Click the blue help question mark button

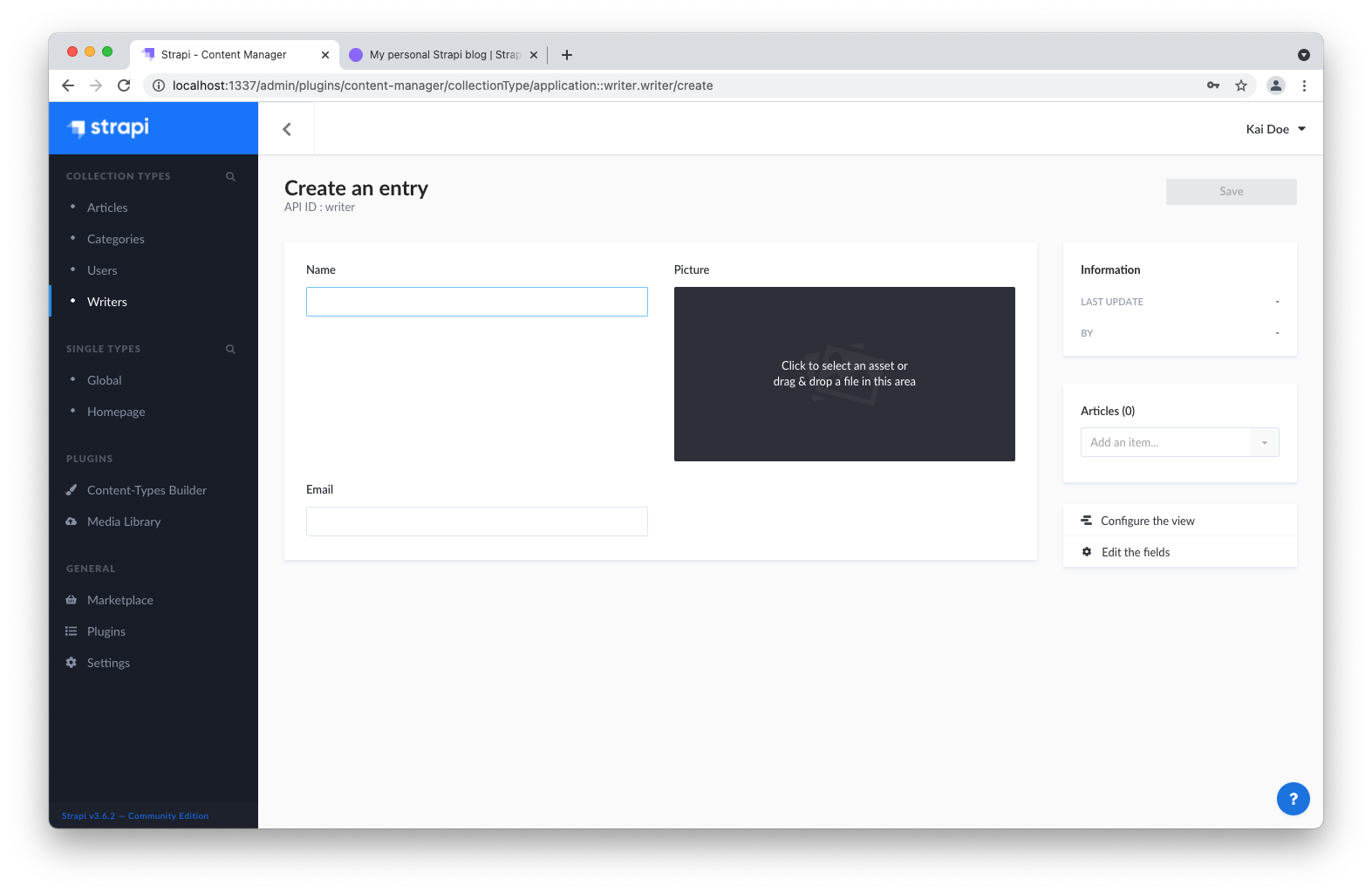(x=1293, y=799)
